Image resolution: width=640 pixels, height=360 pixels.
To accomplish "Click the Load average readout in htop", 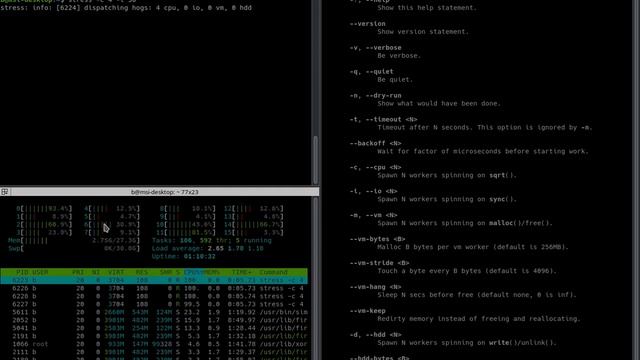I will click(x=207, y=249).
